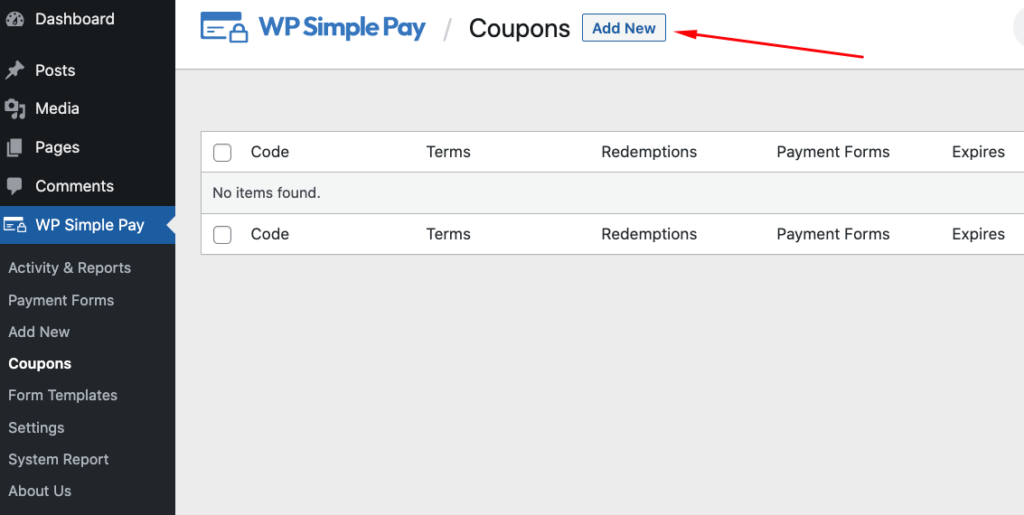Click the WP Simple Pay sidebar icon
This screenshot has width=1024, height=515.
[15, 225]
